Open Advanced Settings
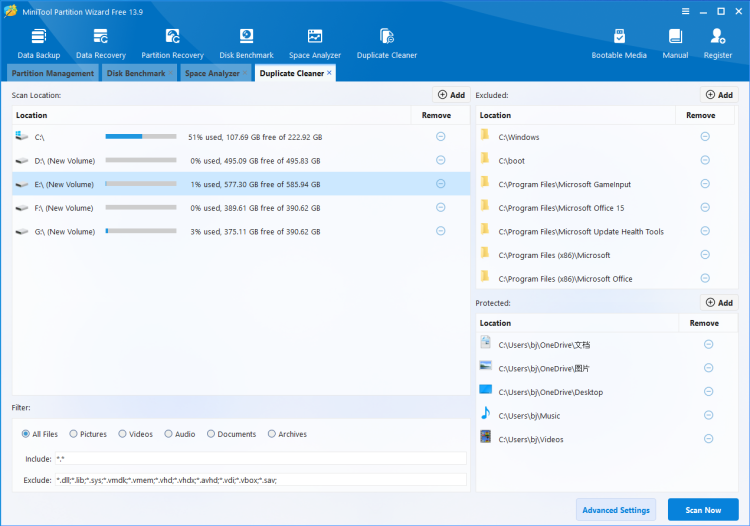 point(616,510)
